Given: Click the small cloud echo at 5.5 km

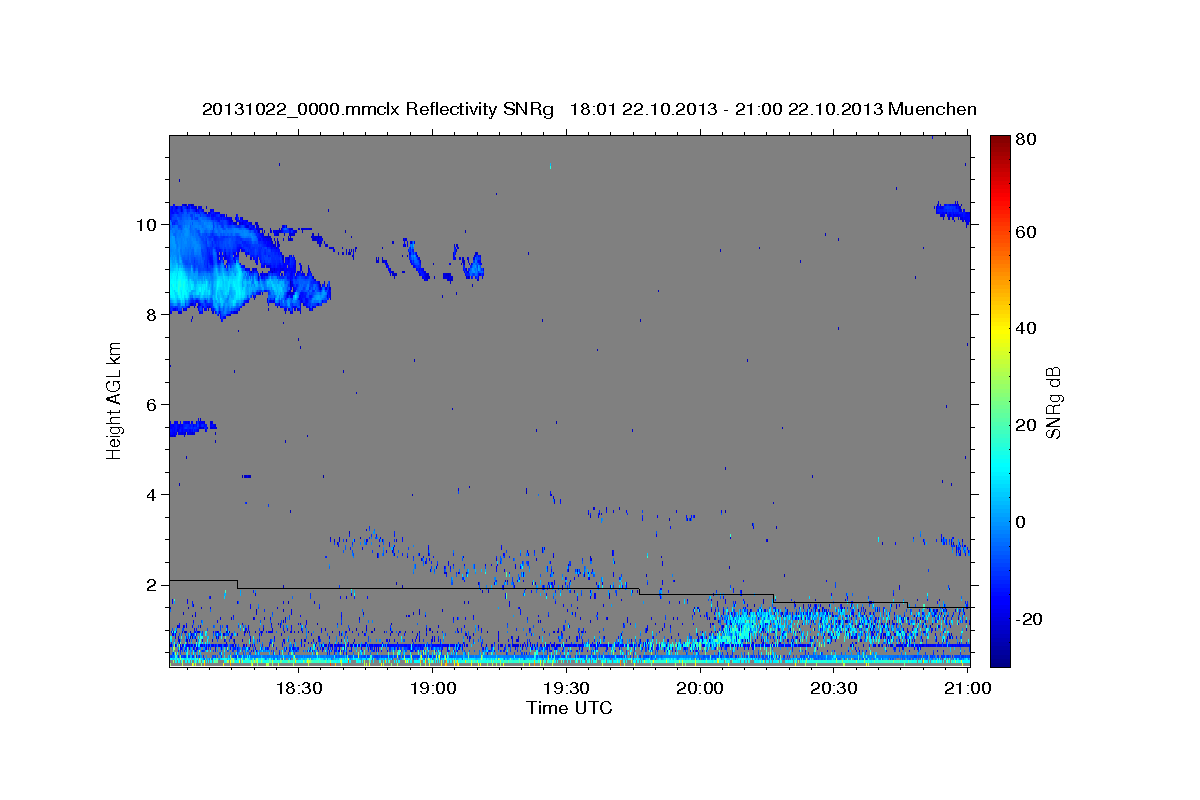Looking at the screenshot, I should pyautogui.click(x=192, y=428).
